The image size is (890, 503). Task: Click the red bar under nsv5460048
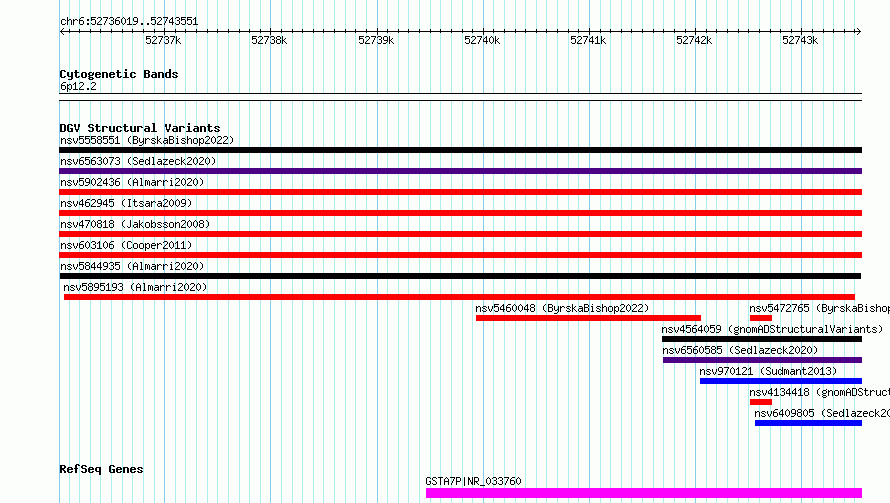click(x=588, y=318)
